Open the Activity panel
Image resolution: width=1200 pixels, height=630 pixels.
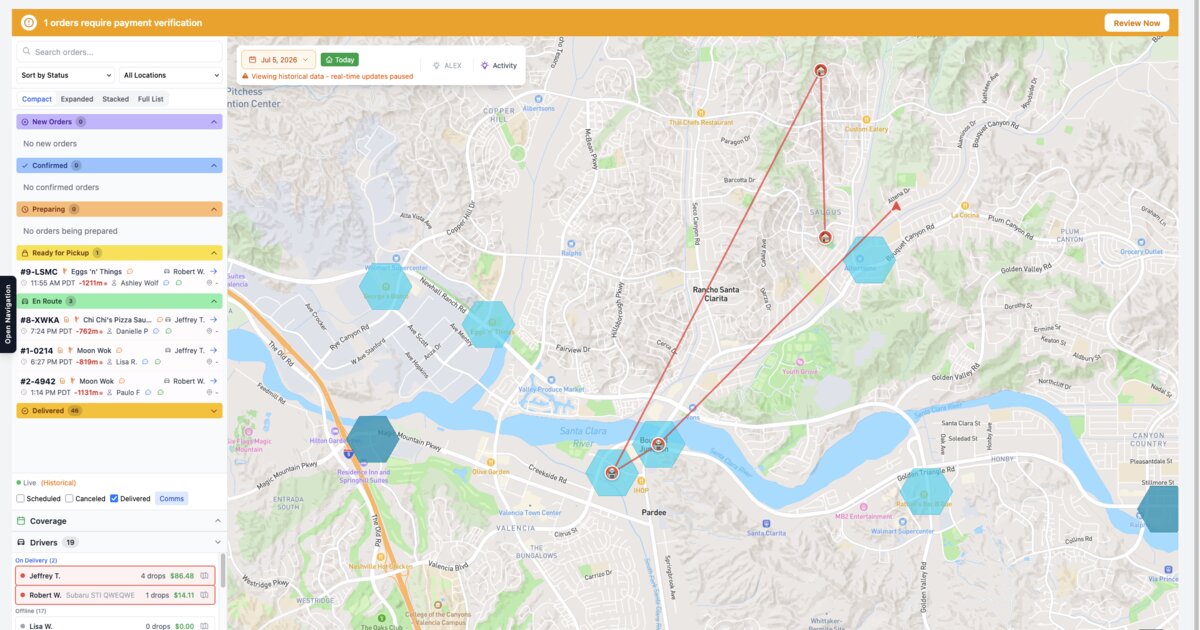(x=499, y=65)
